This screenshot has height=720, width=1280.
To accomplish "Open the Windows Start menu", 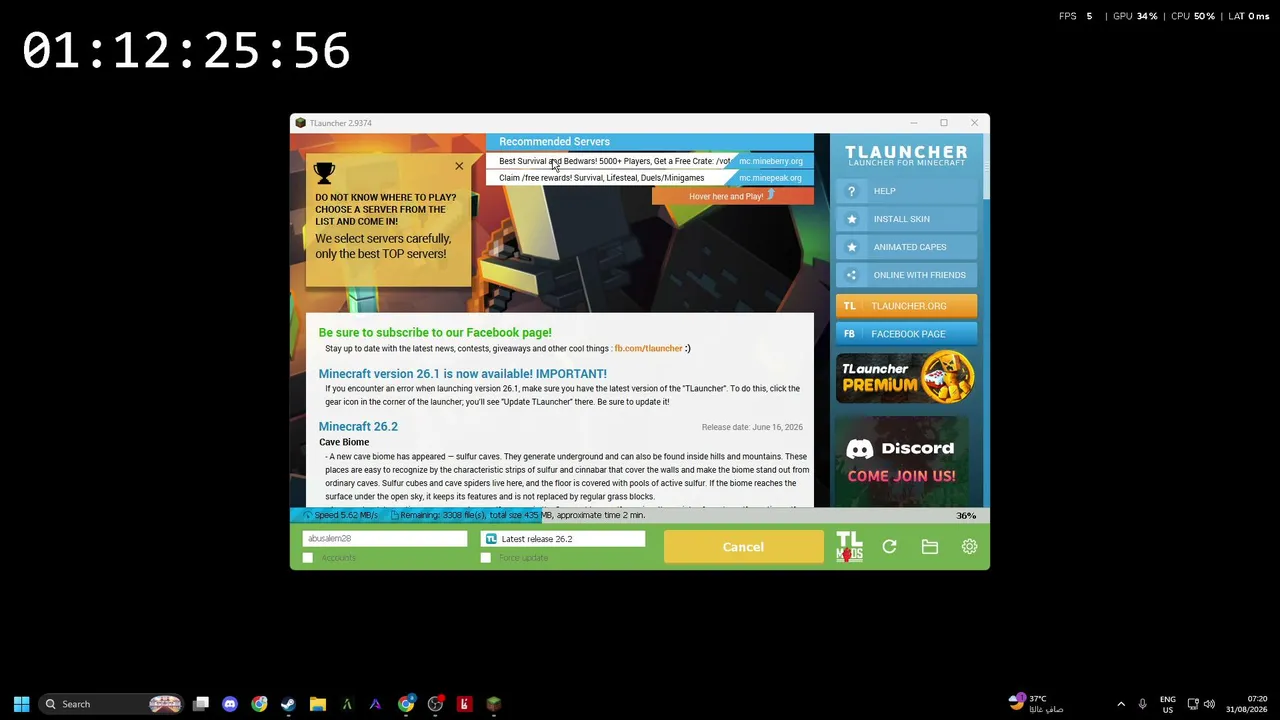I will point(21,704).
